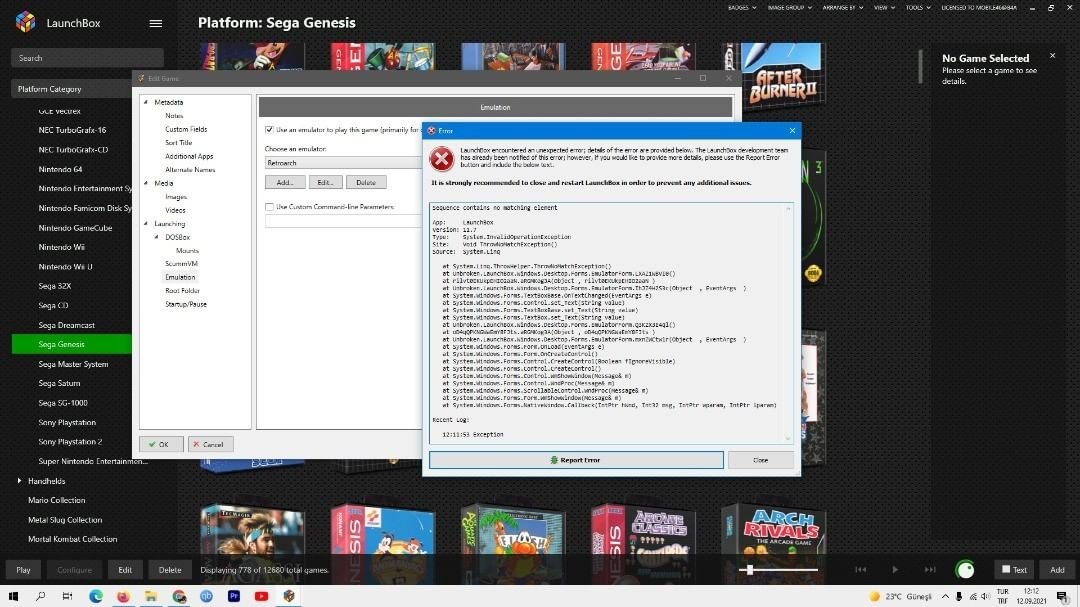1080x607 pixels.
Task: Launch Microsoft Edge from the taskbar
Action: coord(96,596)
